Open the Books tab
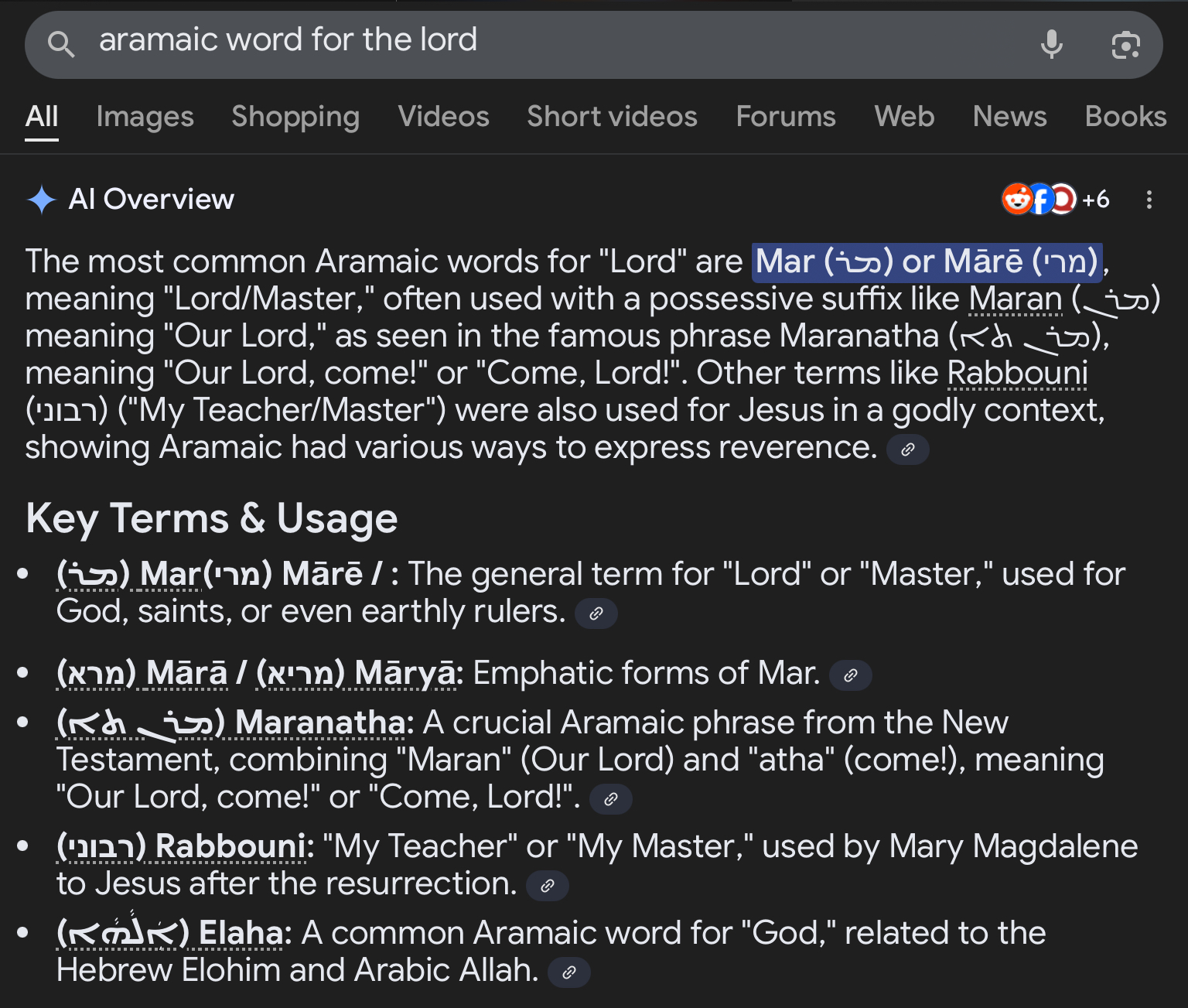Viewport: 1188px width, 1008px height. [1126, 117]
